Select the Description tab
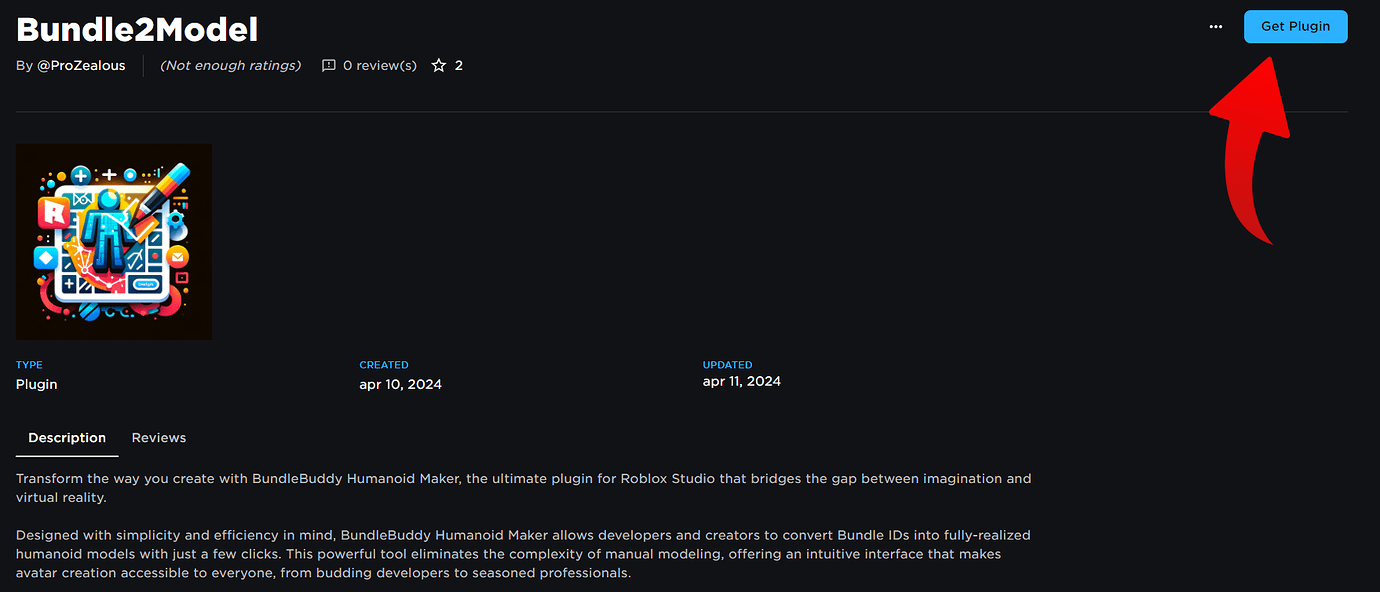 point(66,437)
